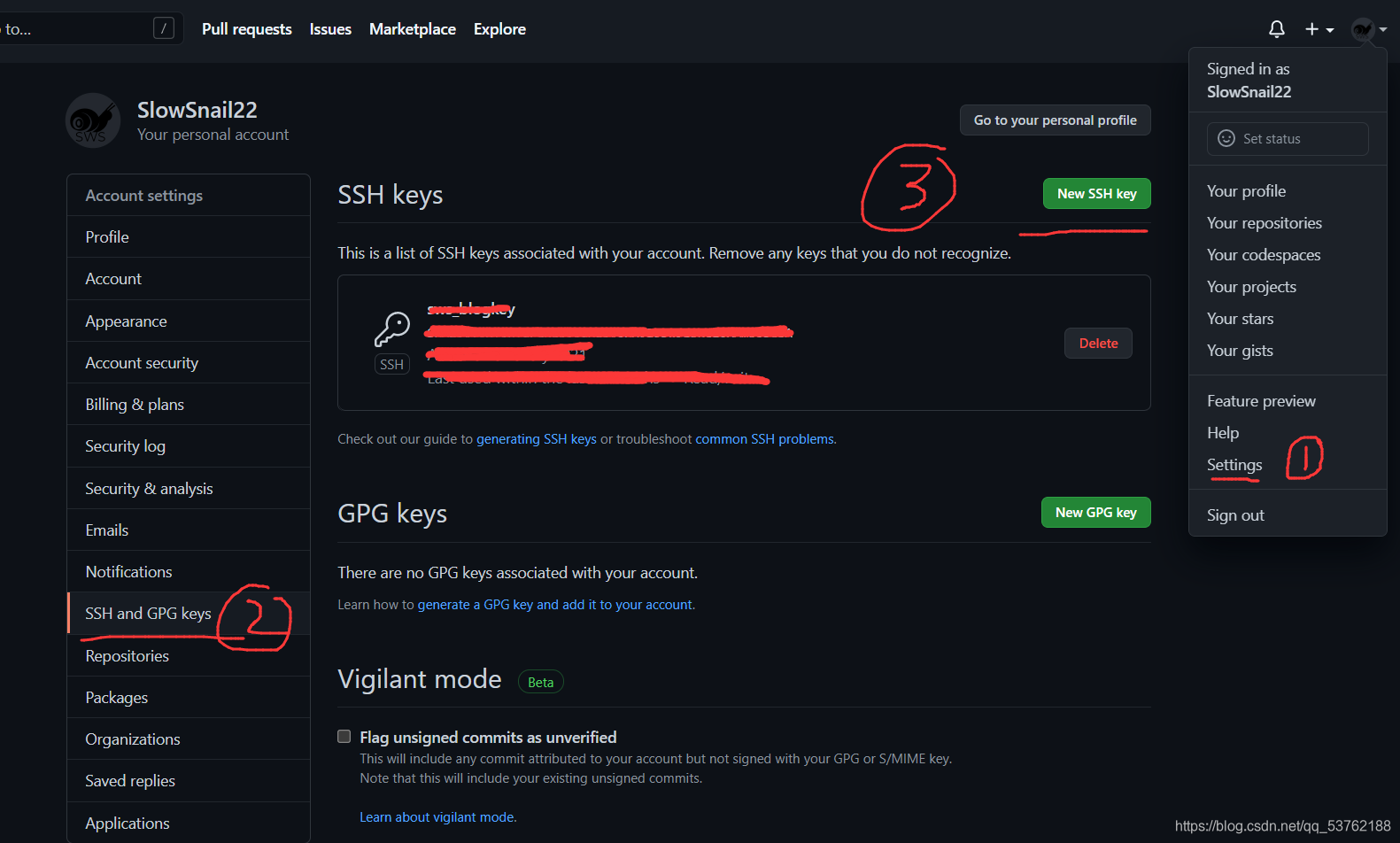Screen dimensions: 1400x843
Task: Open Your codespaces from user menu
Action: coord(1288,255)
